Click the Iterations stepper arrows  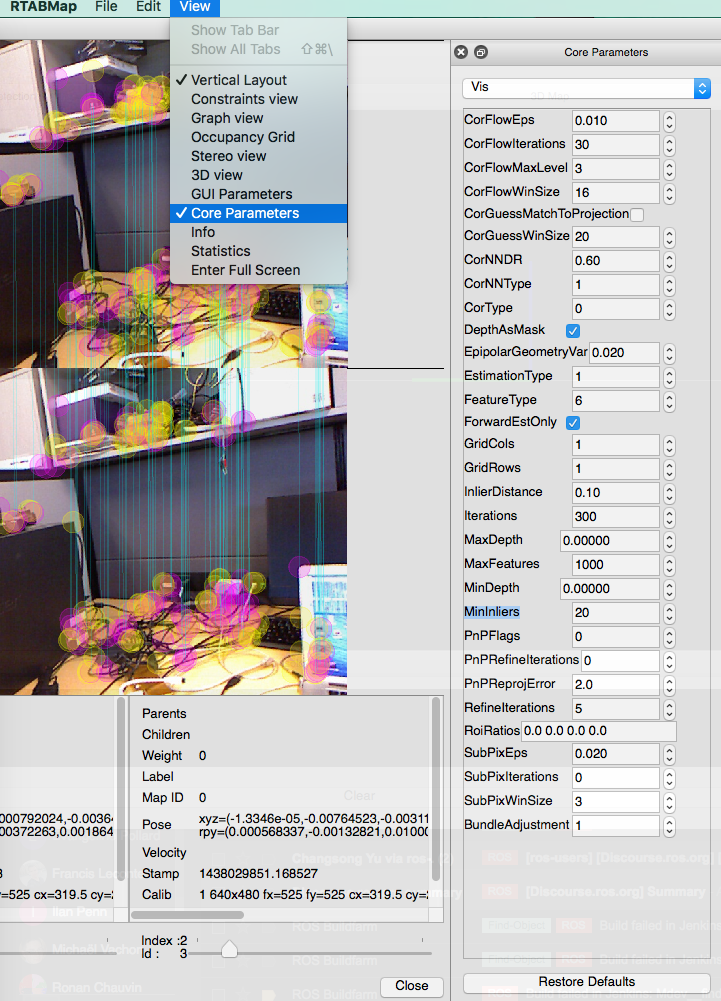[x=669, y=517]
